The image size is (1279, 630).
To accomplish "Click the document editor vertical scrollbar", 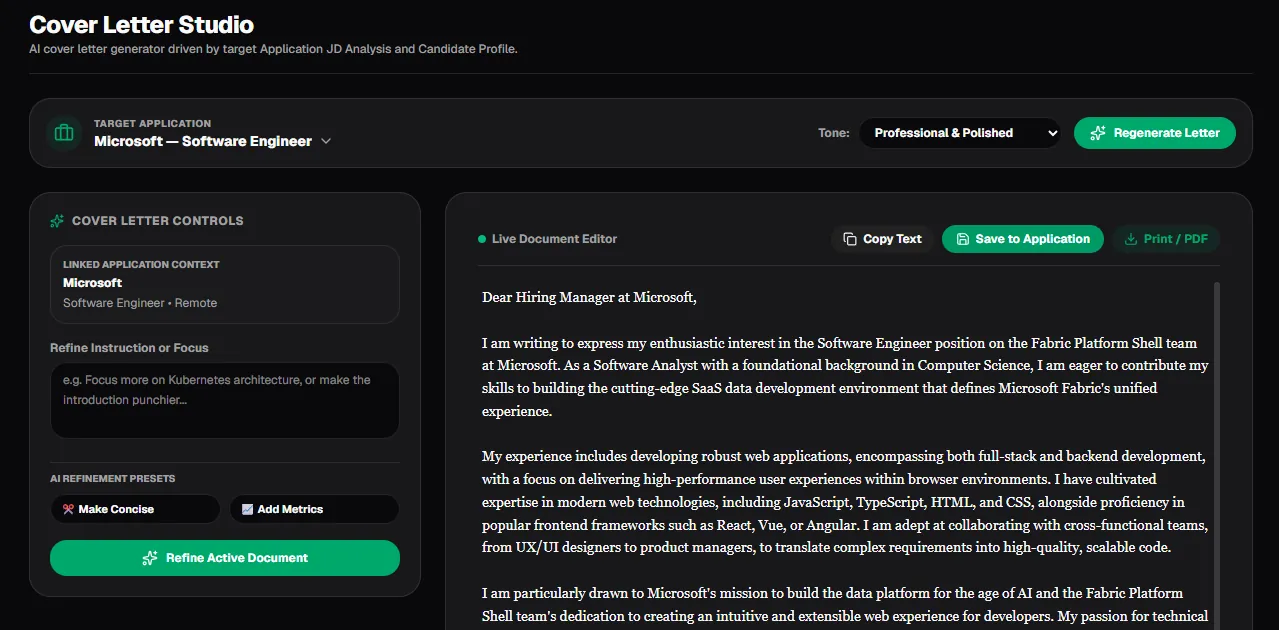I will pos(1217,455).
